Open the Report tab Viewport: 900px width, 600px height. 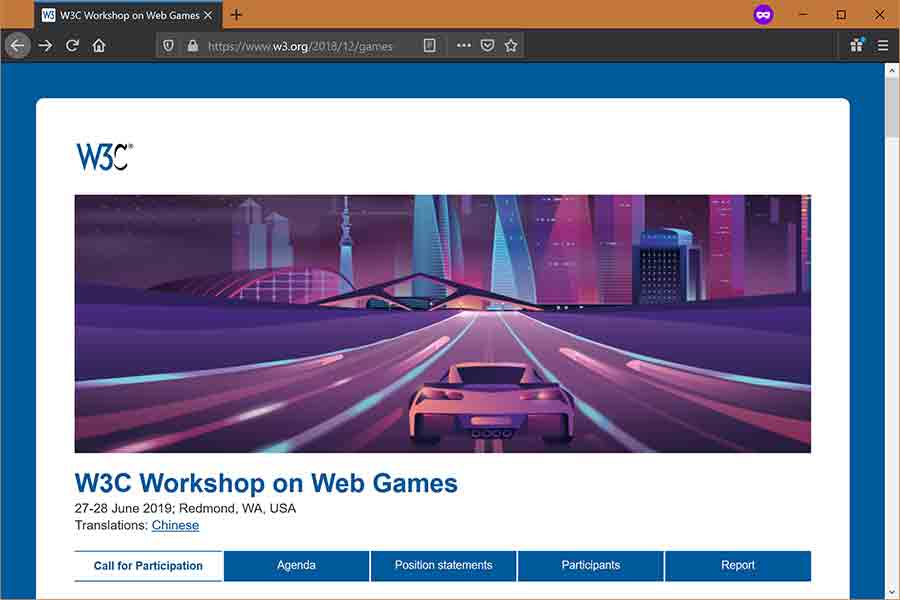738,566
